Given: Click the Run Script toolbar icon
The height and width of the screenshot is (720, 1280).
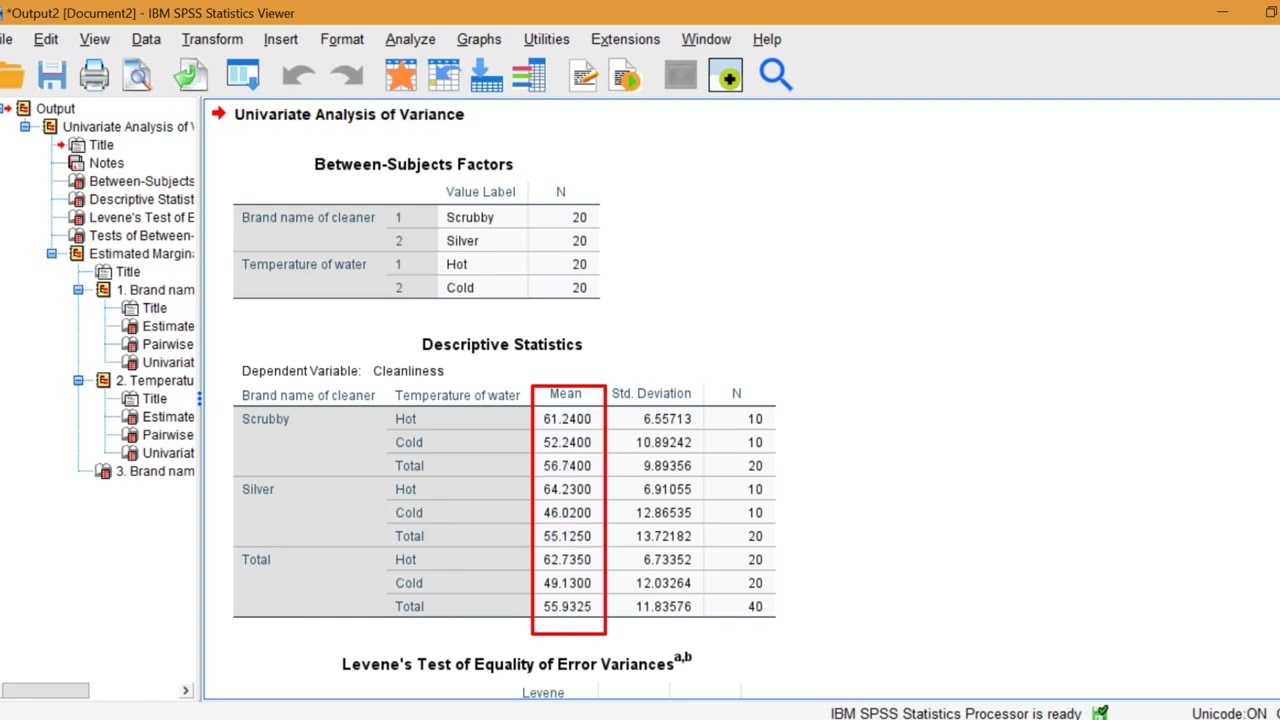Looking at the screenshot, I should pos(626,76).
